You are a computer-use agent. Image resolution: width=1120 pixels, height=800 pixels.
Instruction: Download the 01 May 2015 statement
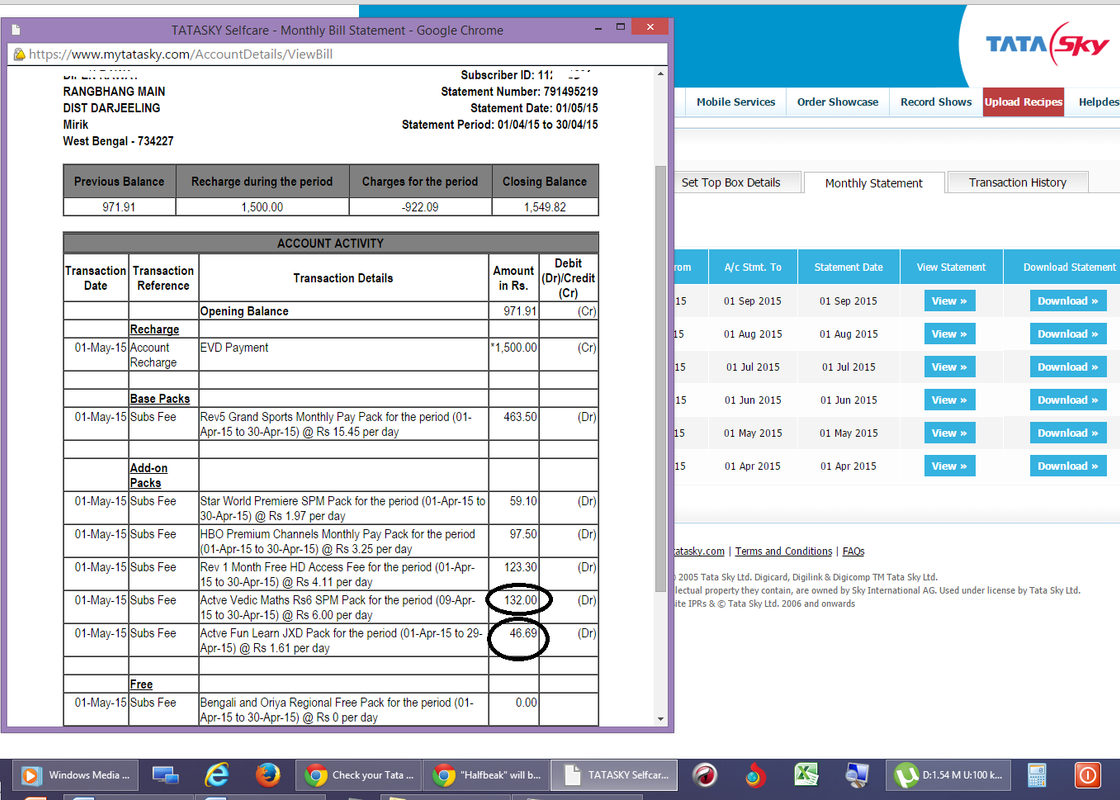pos(1068,433)
